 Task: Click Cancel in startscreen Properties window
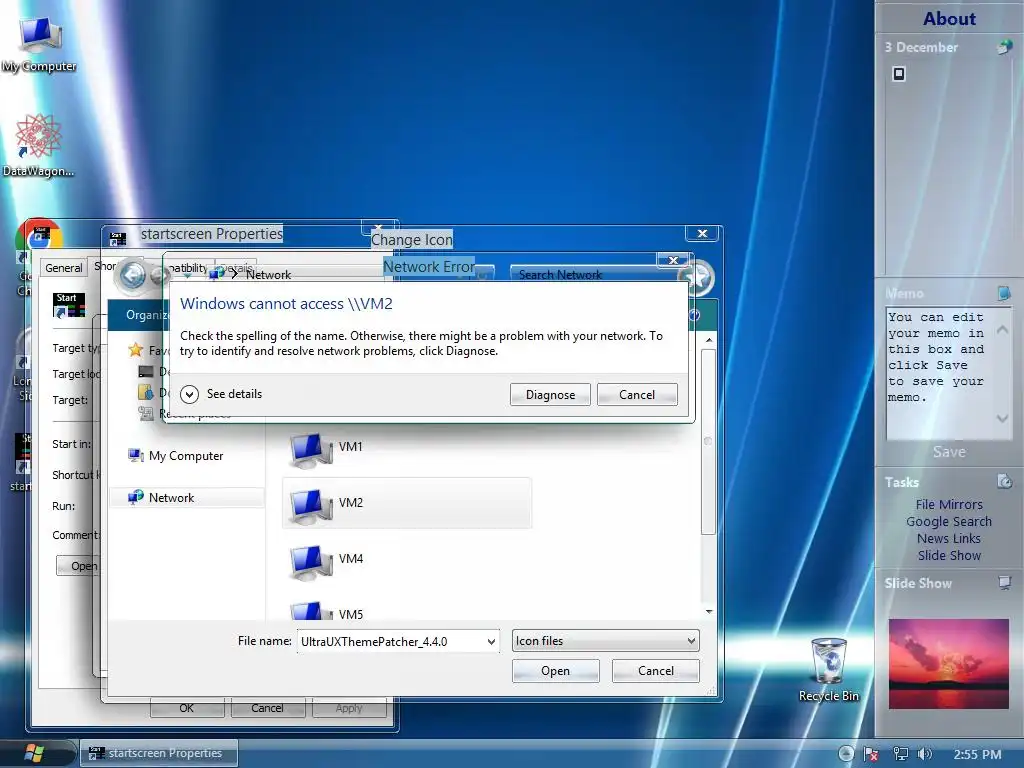[267, 708]
